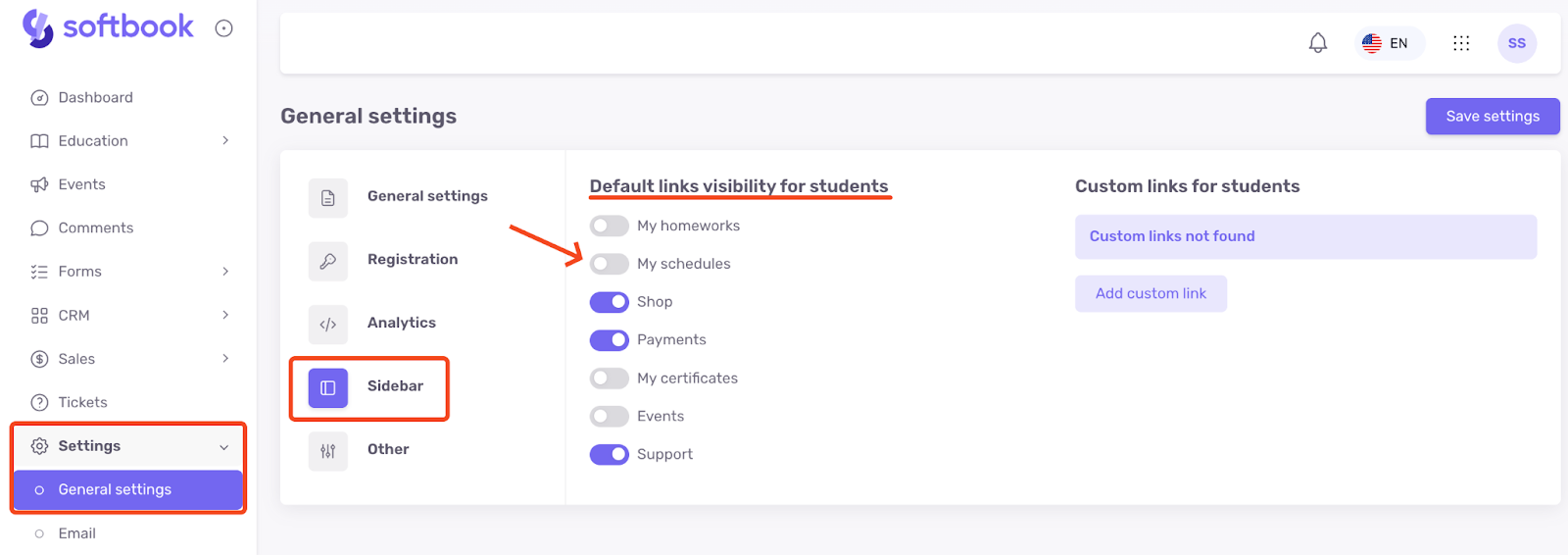The width and height of the screenshot is (1568, 555).
Task: Collapse sidebar using circle icon beside logo
Action: coord(223,28)
